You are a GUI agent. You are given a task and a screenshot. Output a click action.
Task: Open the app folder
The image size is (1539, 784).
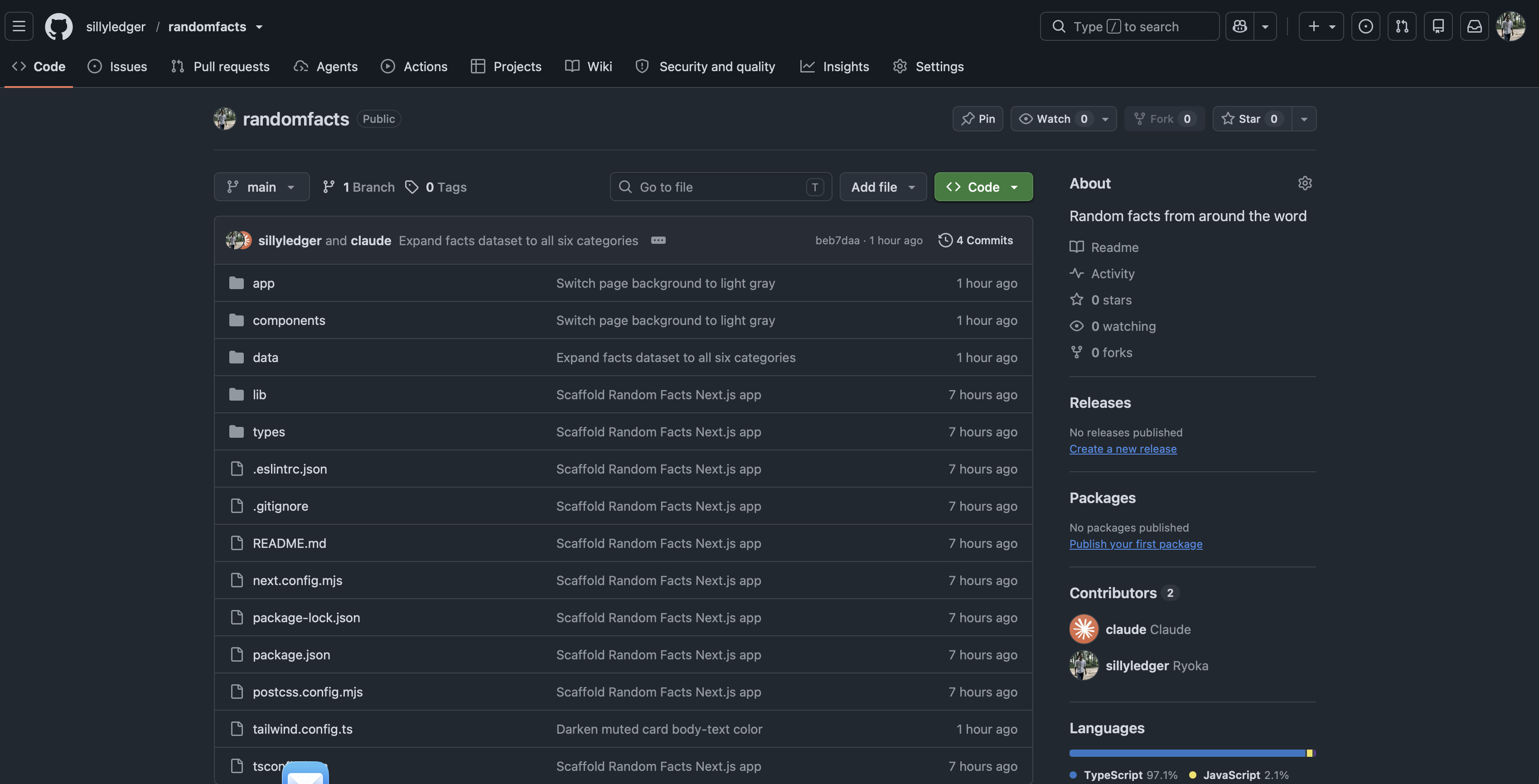[x=263, y=283]
